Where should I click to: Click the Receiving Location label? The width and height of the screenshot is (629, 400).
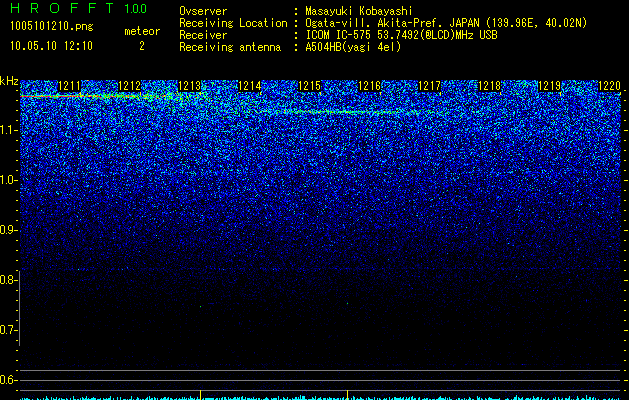click(233, 23)
